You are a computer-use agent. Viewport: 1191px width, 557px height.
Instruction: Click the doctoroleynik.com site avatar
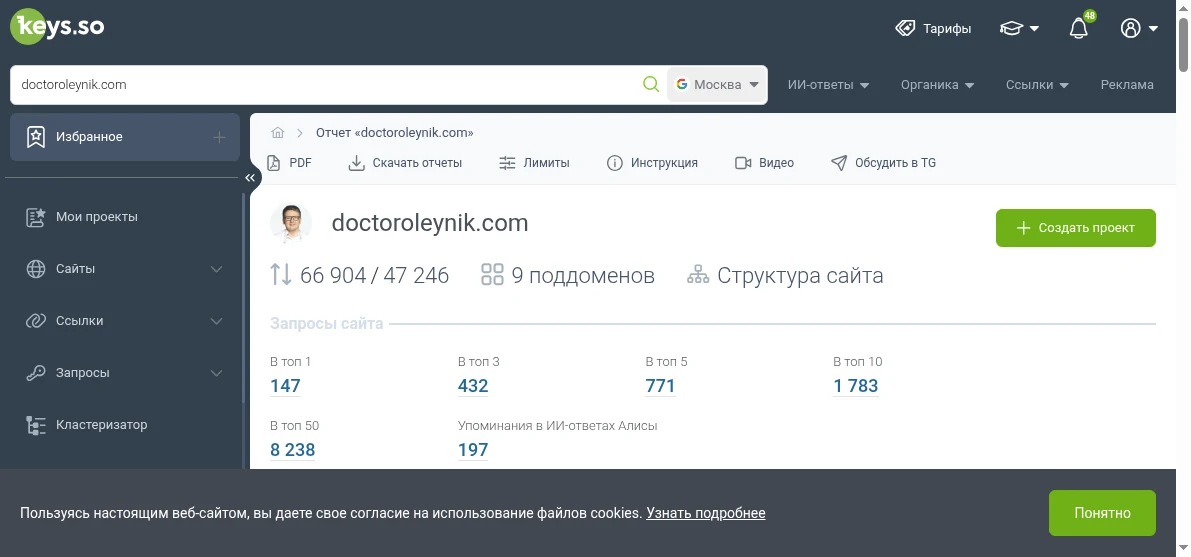pos(291,223)
